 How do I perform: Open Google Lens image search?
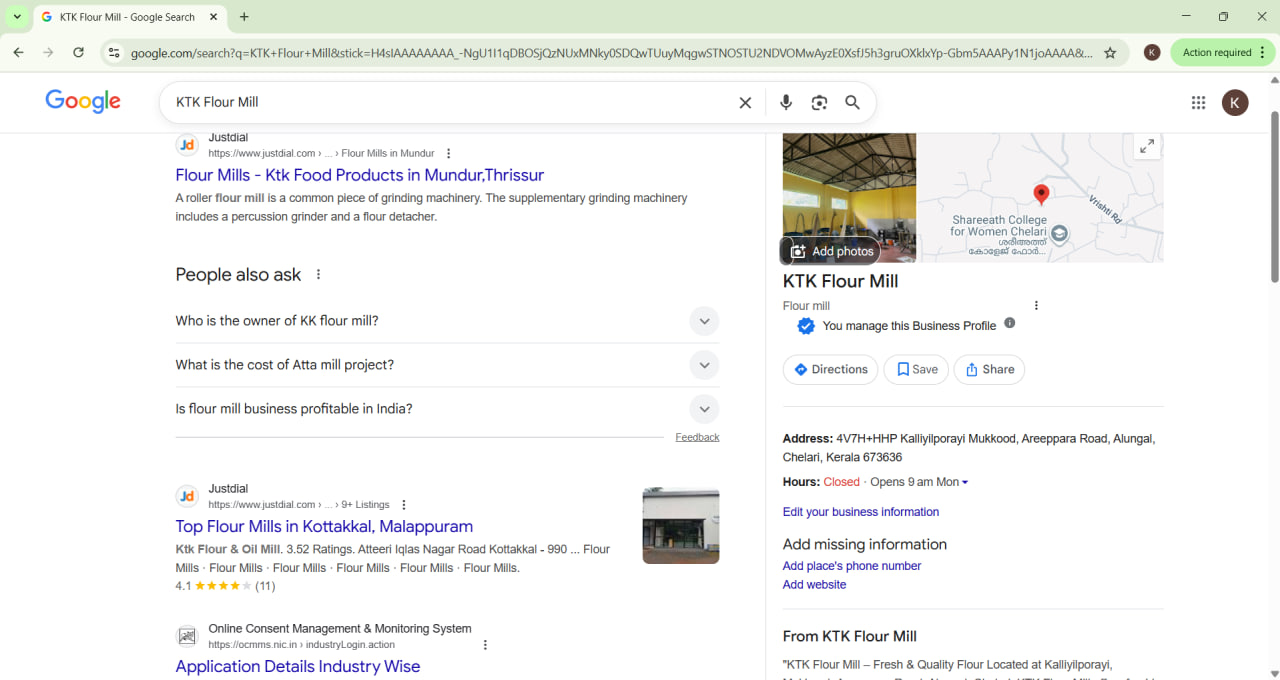tap(819, 102)
